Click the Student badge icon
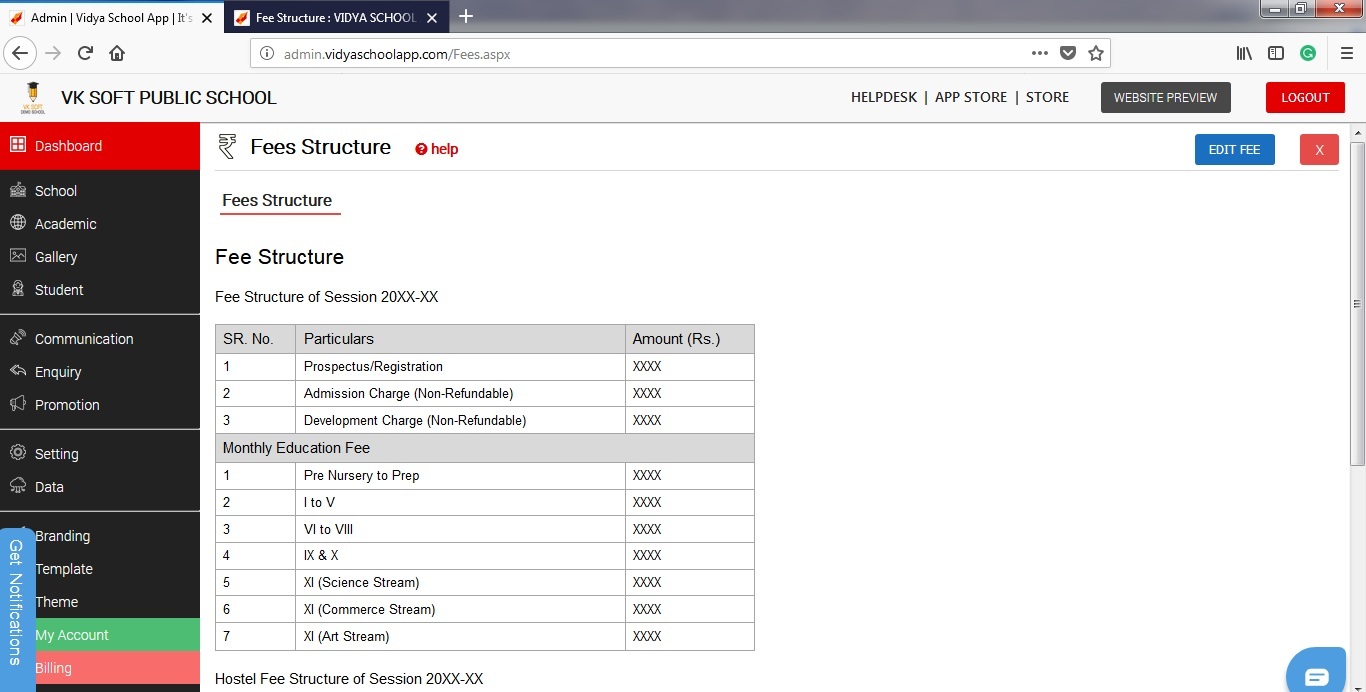 pyautogui.click(x=17, y=289)
